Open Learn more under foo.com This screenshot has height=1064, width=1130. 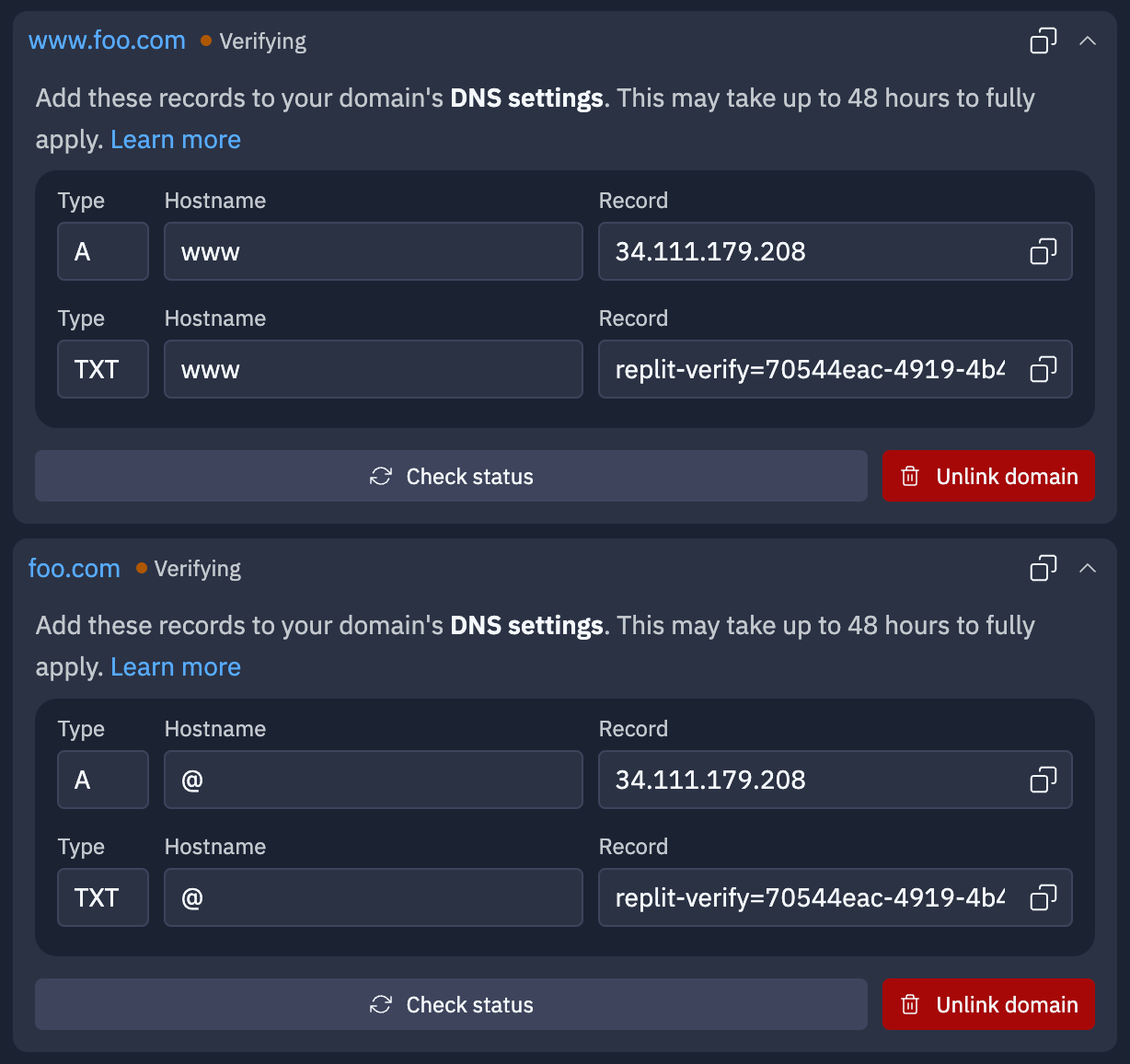[x=176, y=666]
